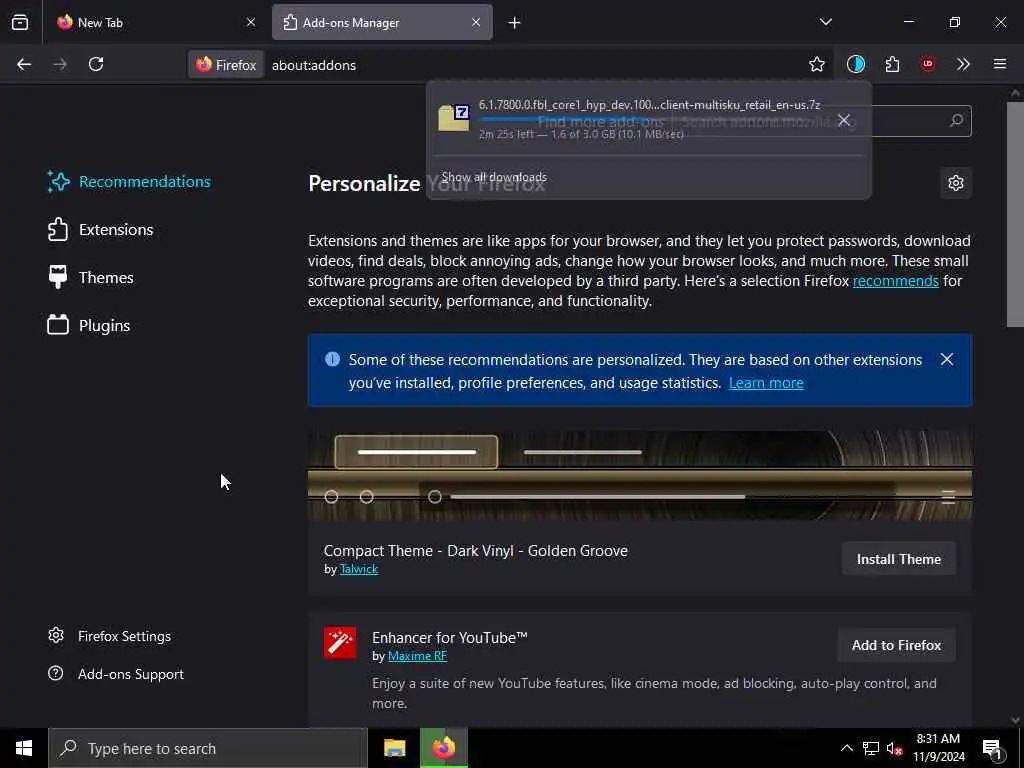Expand more tools overflow chevrons

point(963,64)
